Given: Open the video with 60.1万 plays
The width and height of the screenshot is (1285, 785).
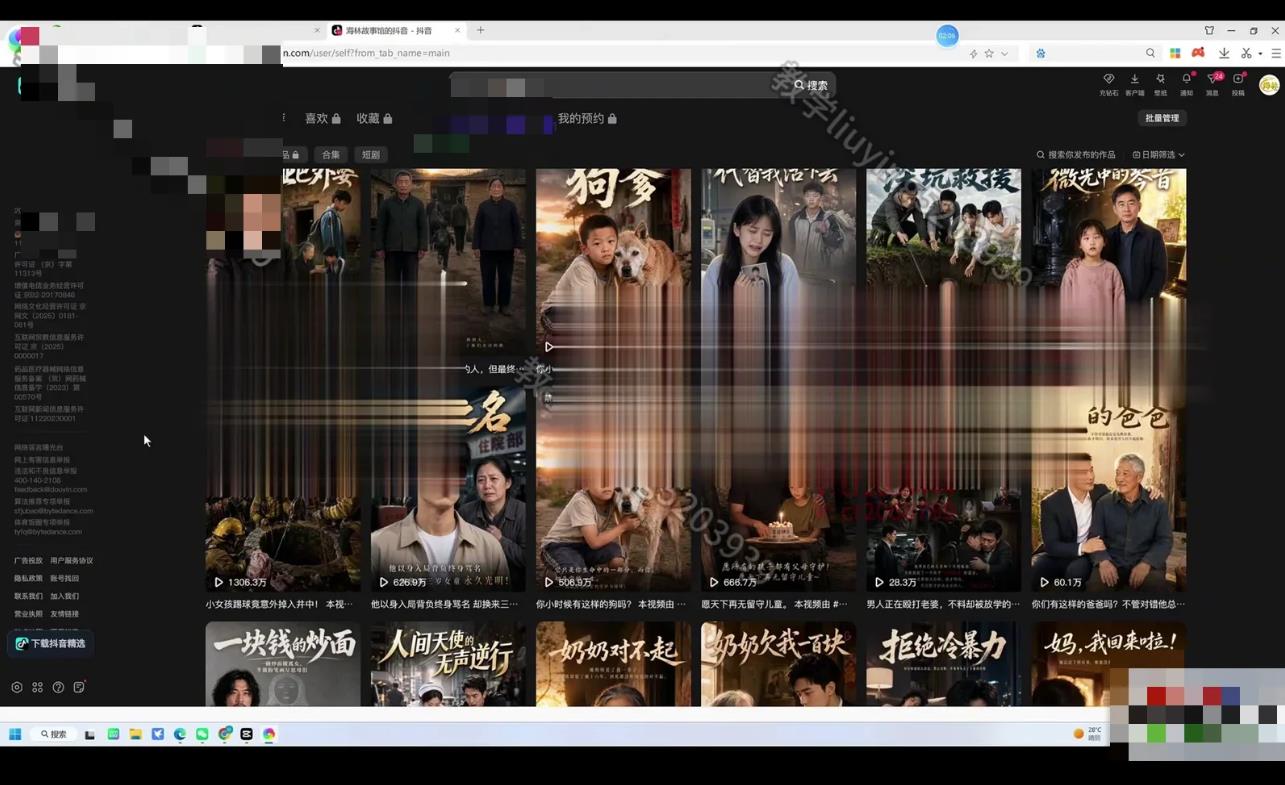Looking at the screenshot, I should 1109,490.
